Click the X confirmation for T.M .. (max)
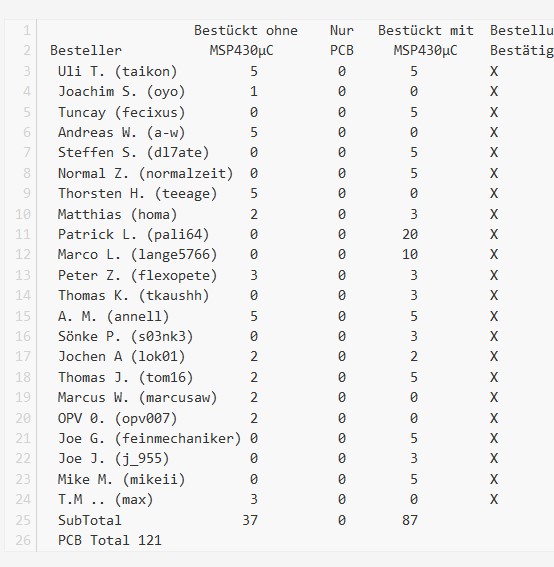Screen dimensions: 554x567 (x=494, y=499)
